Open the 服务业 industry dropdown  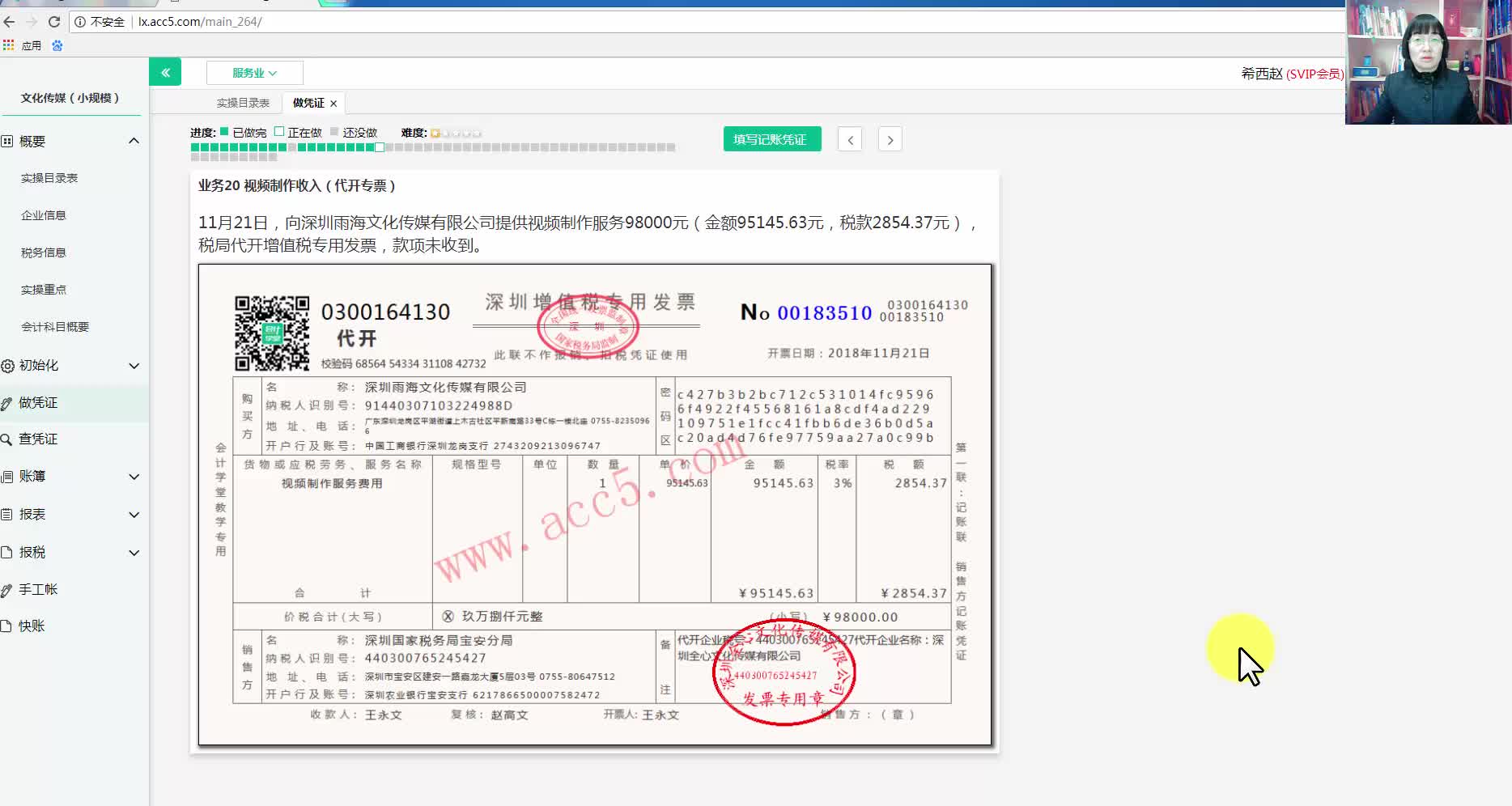tap(254, 73)
